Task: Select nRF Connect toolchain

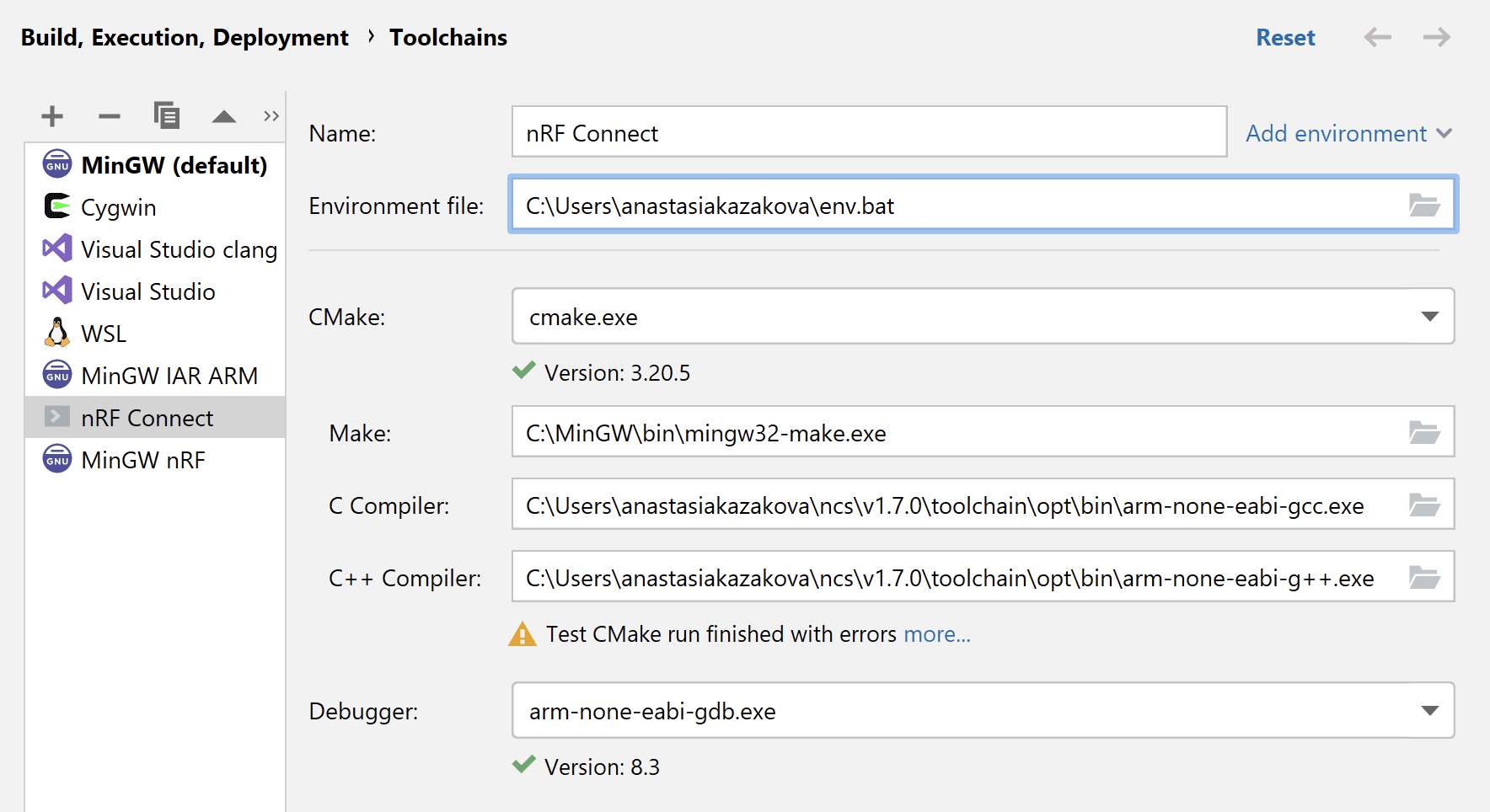Action: (x=155, y=418)
